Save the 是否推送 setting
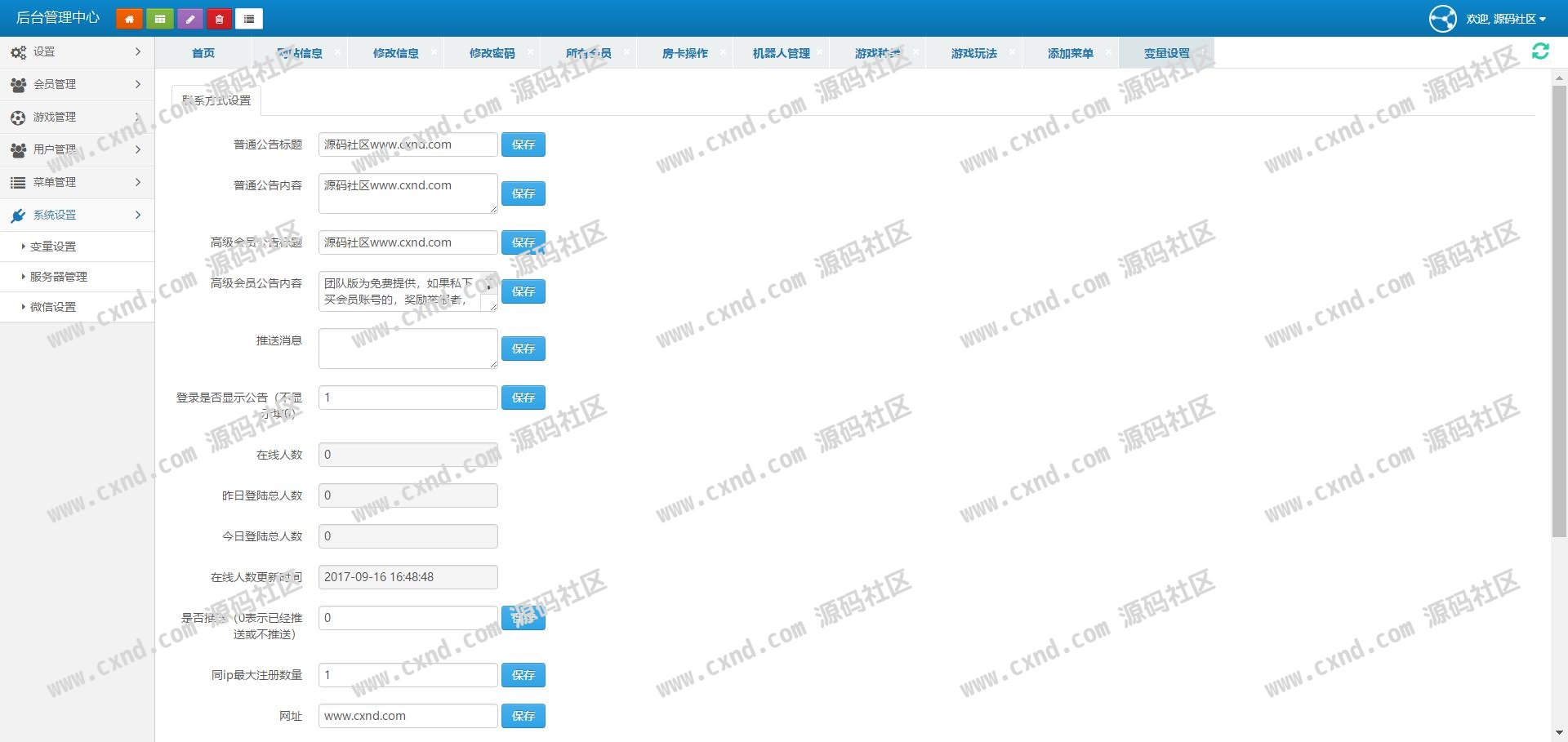This screenshot has width=1568, height=742. pos(523,618)
